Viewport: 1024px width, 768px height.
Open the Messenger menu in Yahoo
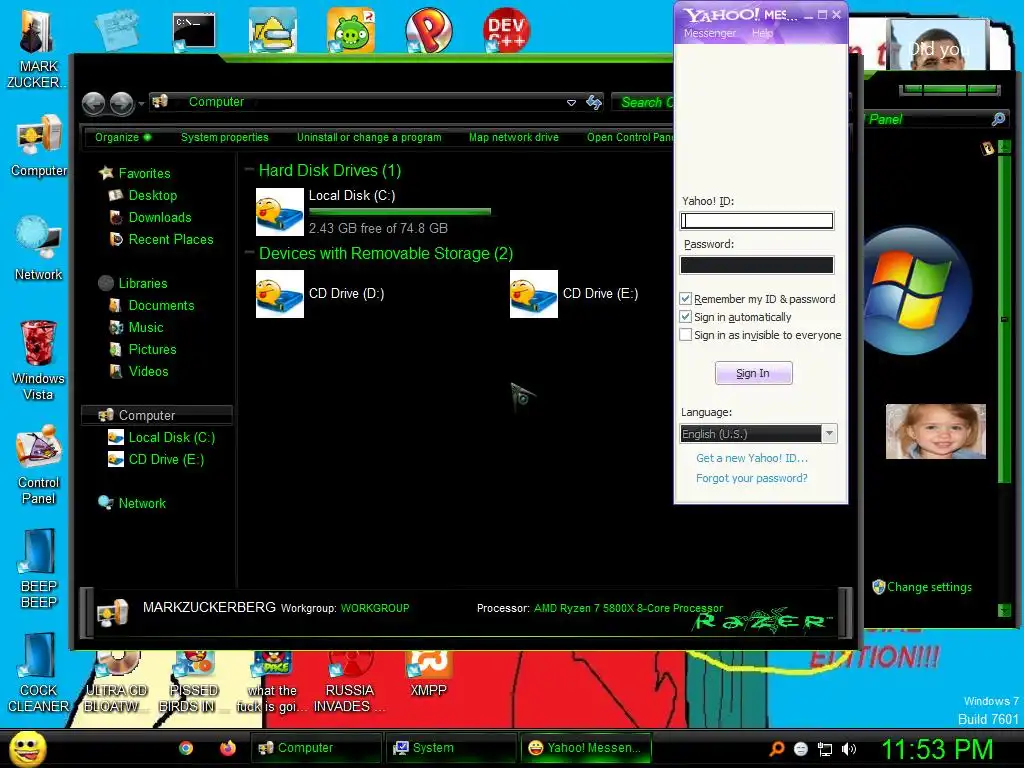point(709,33)
